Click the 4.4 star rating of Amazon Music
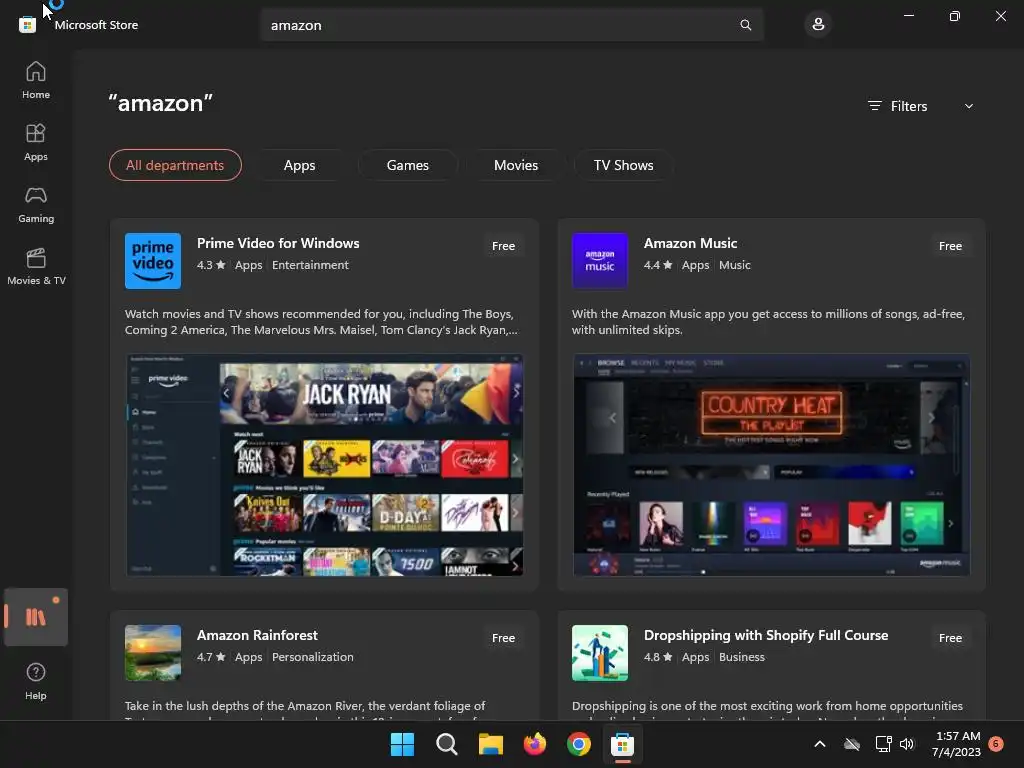1024x768 pixels. tap(658, 265)
